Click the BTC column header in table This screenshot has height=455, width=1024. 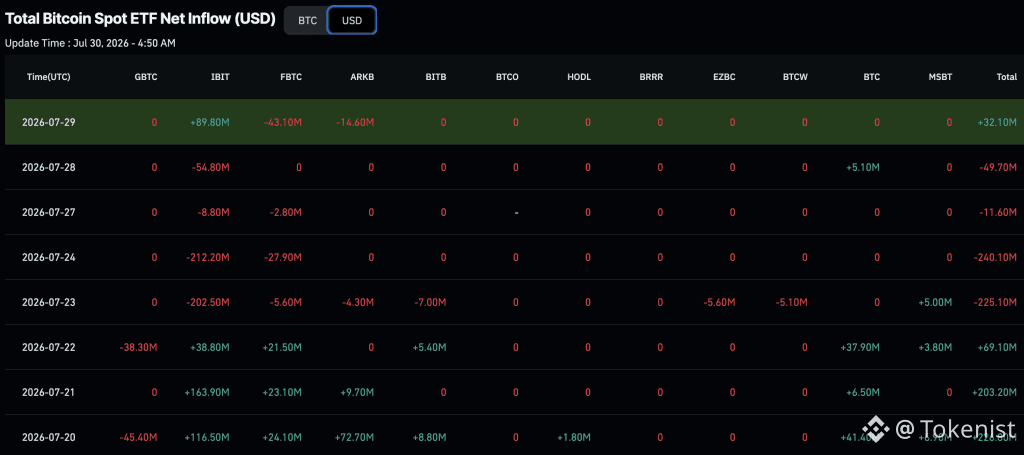[x=872, y=77]
